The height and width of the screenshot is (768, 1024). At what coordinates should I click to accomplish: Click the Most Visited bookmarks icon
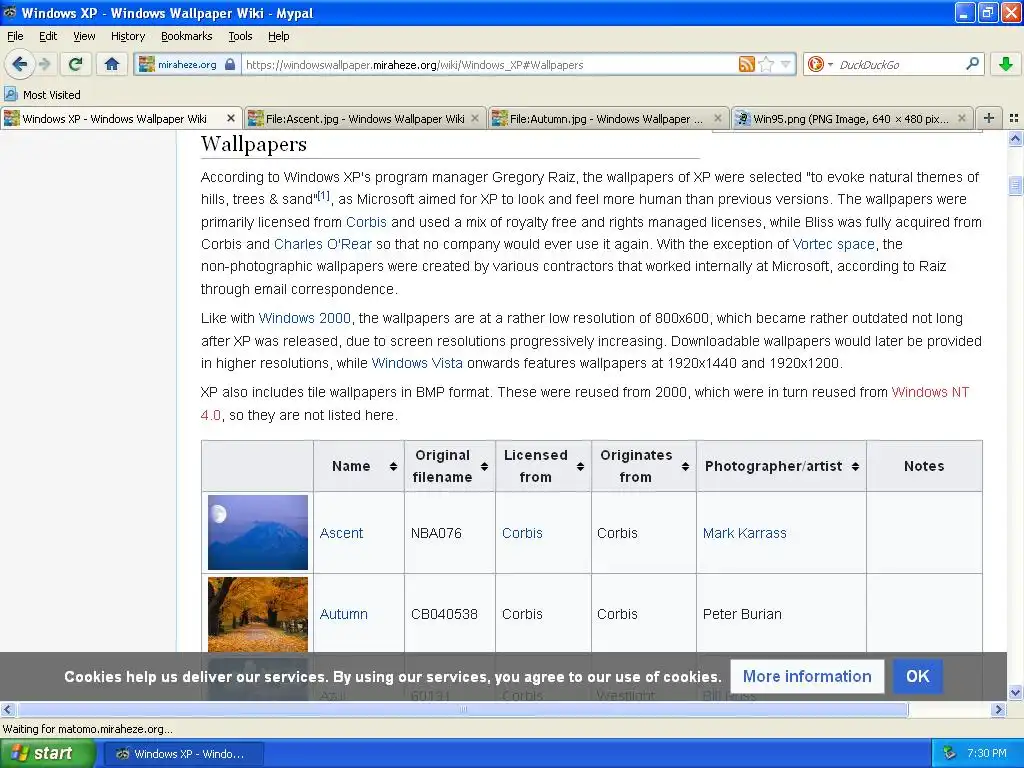10,95
